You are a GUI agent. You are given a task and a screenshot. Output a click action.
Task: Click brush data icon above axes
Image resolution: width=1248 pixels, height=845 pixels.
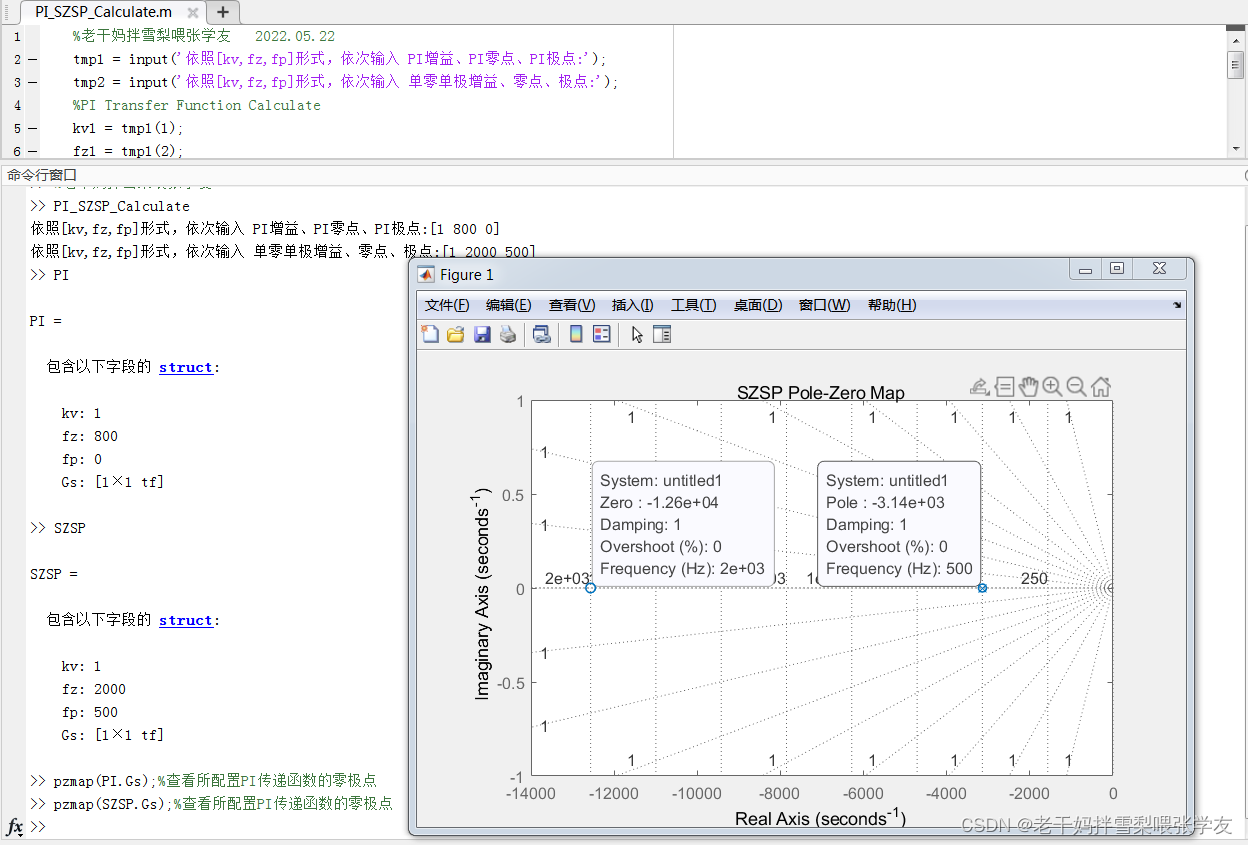point(980,387)
